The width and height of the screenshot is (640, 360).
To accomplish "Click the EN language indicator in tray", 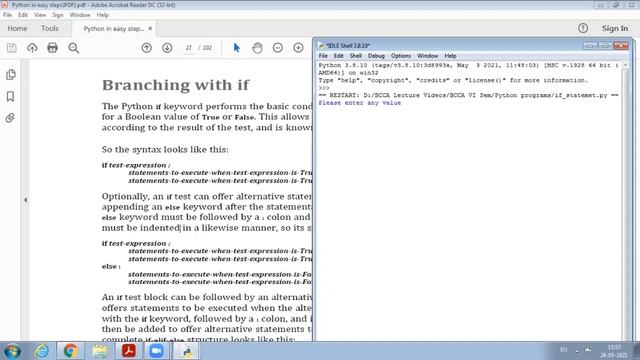I will click(x=564, y=350).
